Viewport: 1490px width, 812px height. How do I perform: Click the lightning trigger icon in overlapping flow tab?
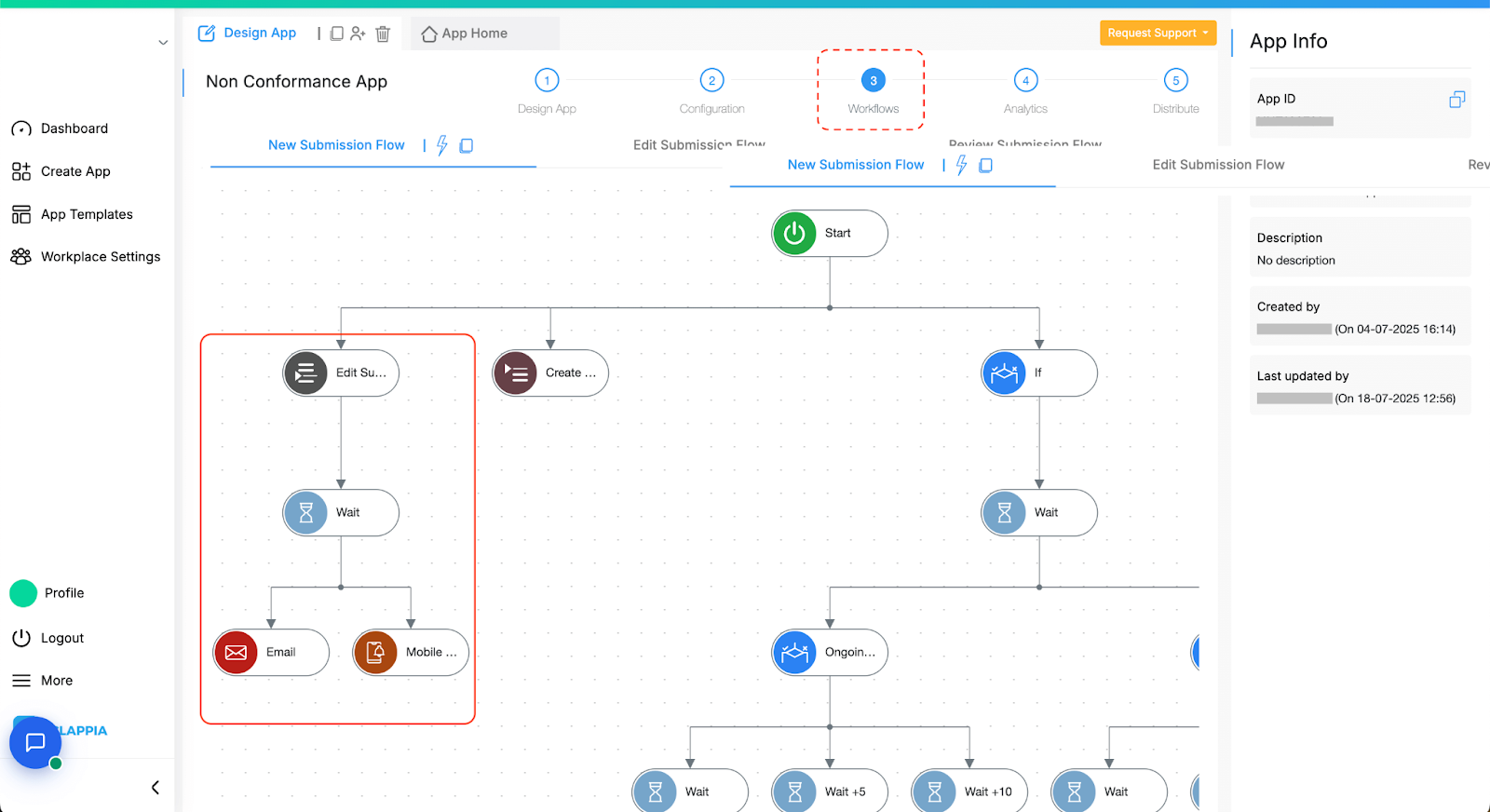[962, 165]
